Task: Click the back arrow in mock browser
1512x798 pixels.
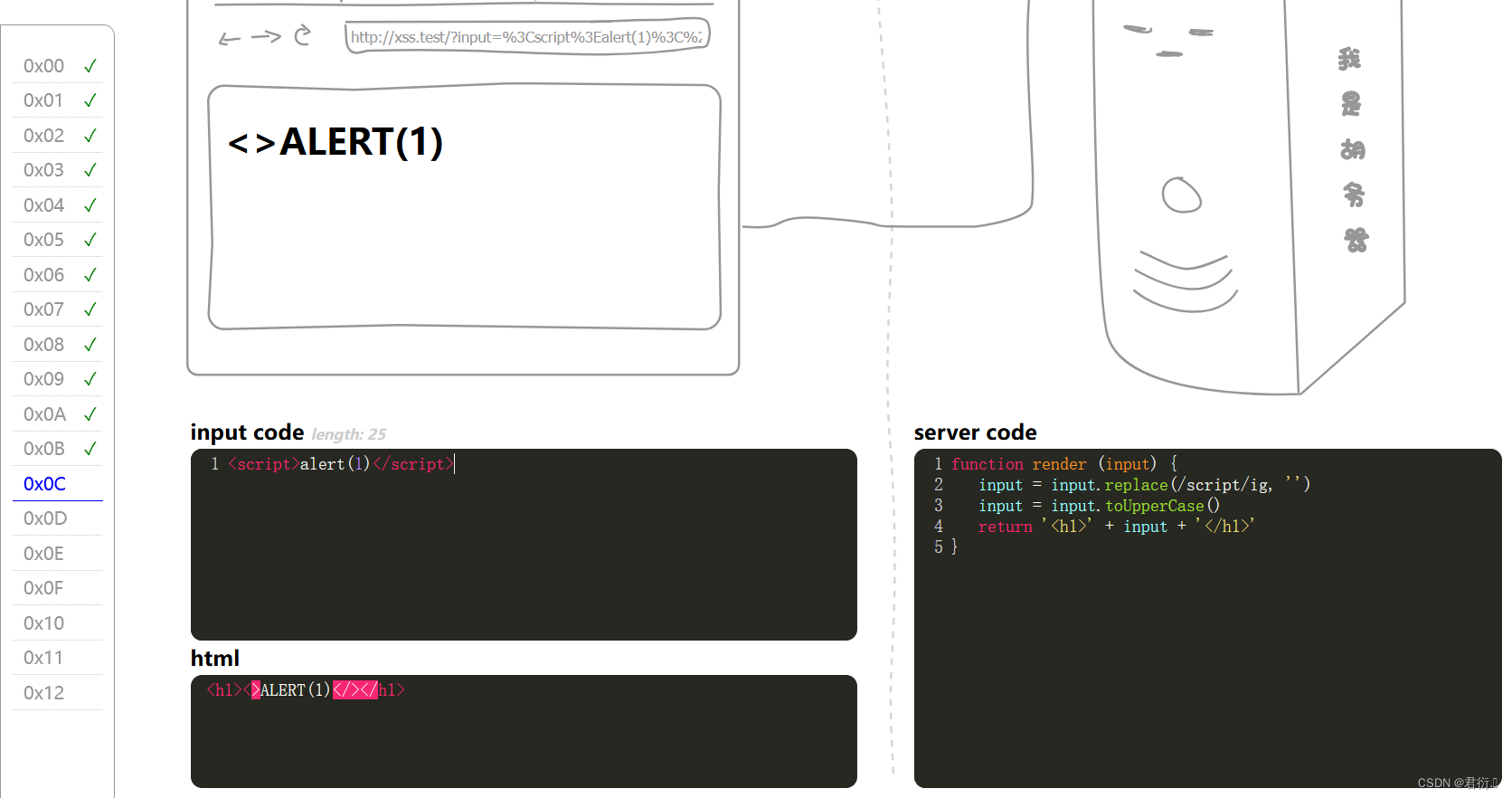Action: click(230, 38)
